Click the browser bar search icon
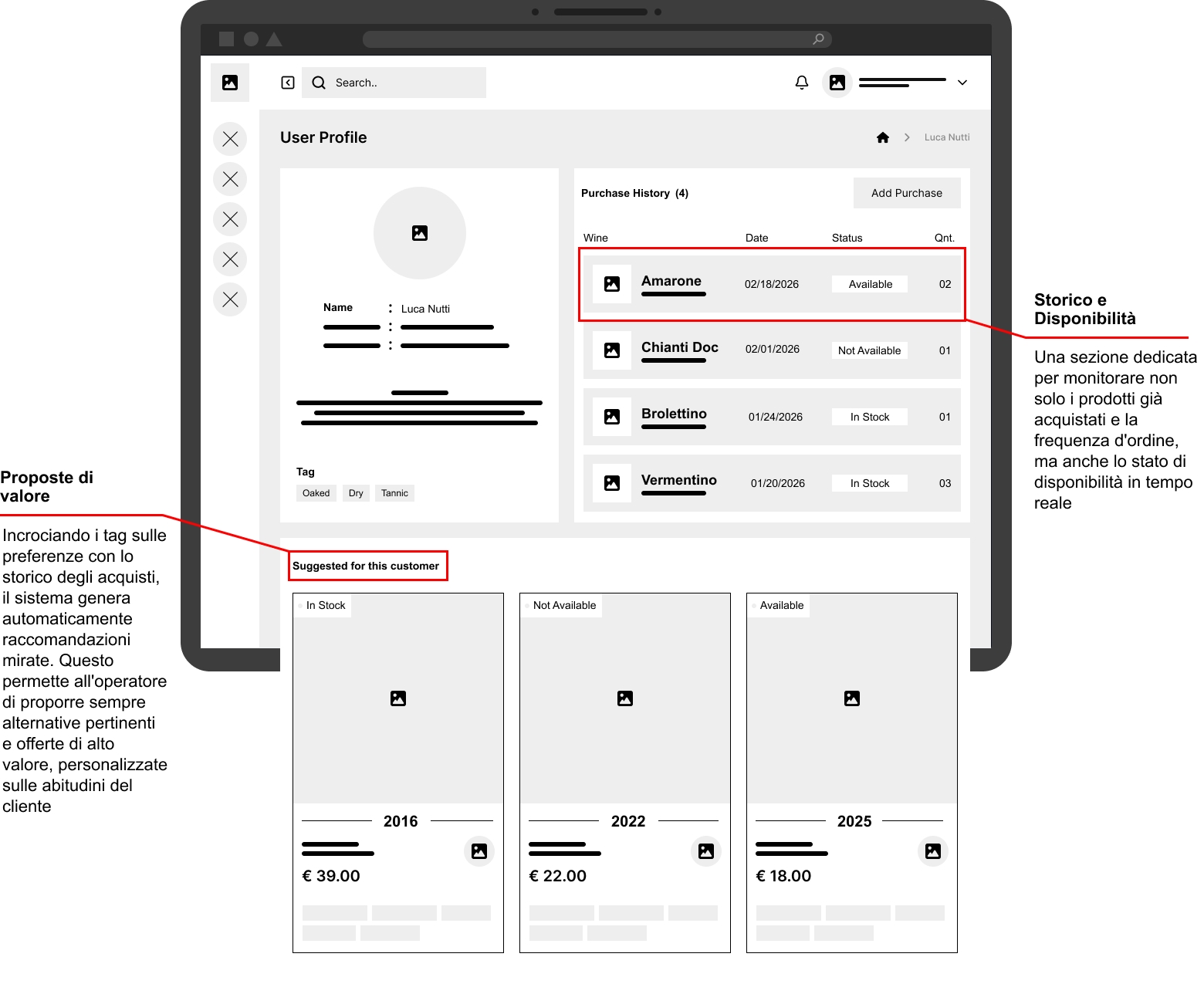 click(x=818, y=39)
